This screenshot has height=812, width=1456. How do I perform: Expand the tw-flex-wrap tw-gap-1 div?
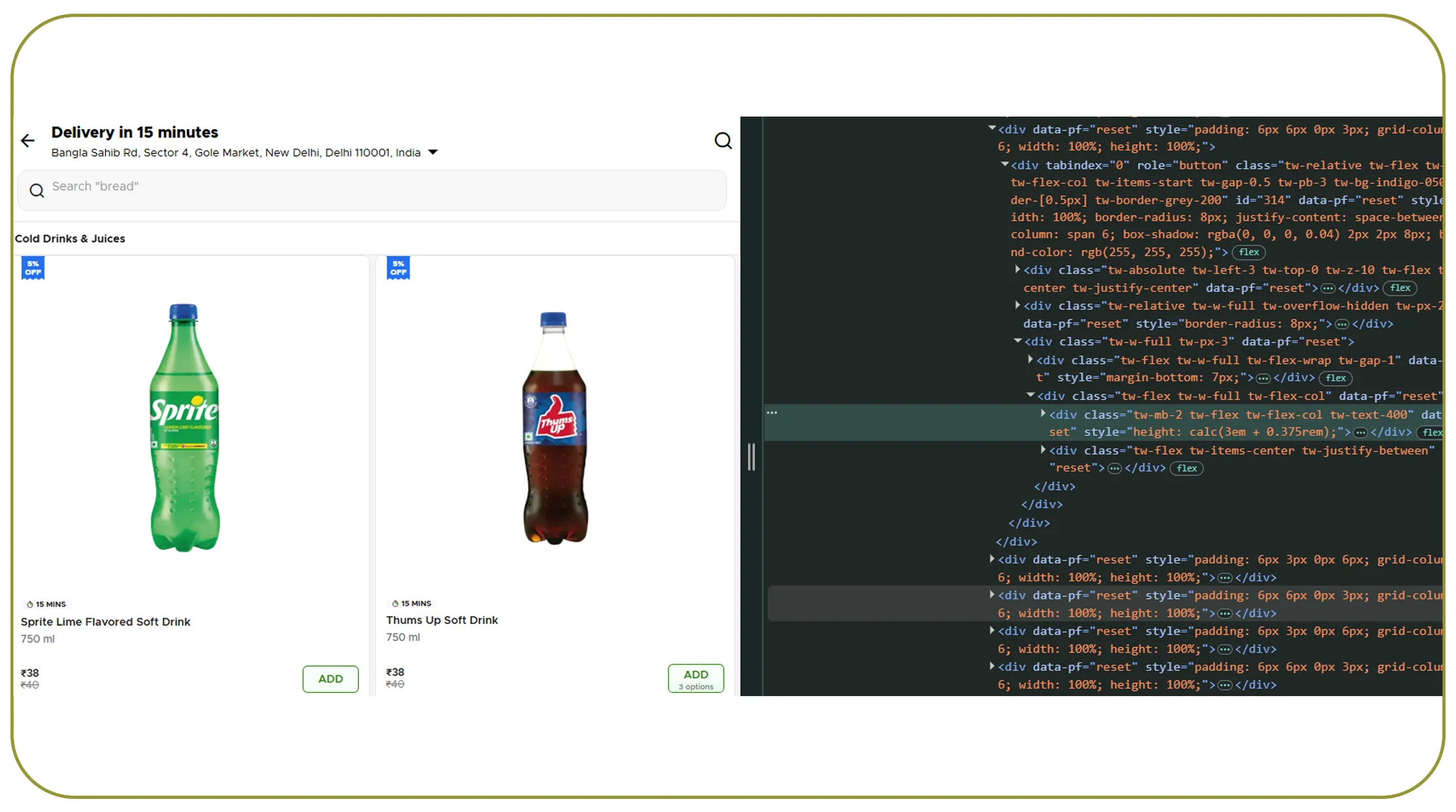[1030, 360]
